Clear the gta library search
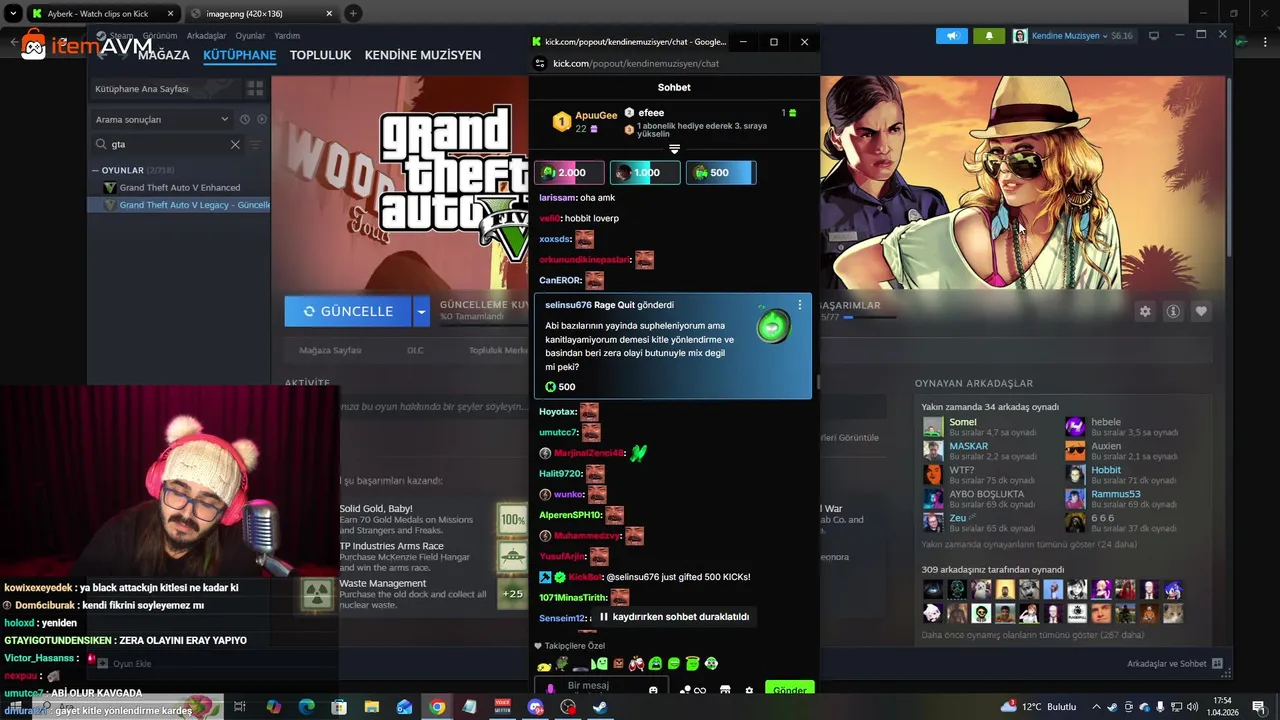Viewport: 1280px width, 720px height. tap(235, 144)
